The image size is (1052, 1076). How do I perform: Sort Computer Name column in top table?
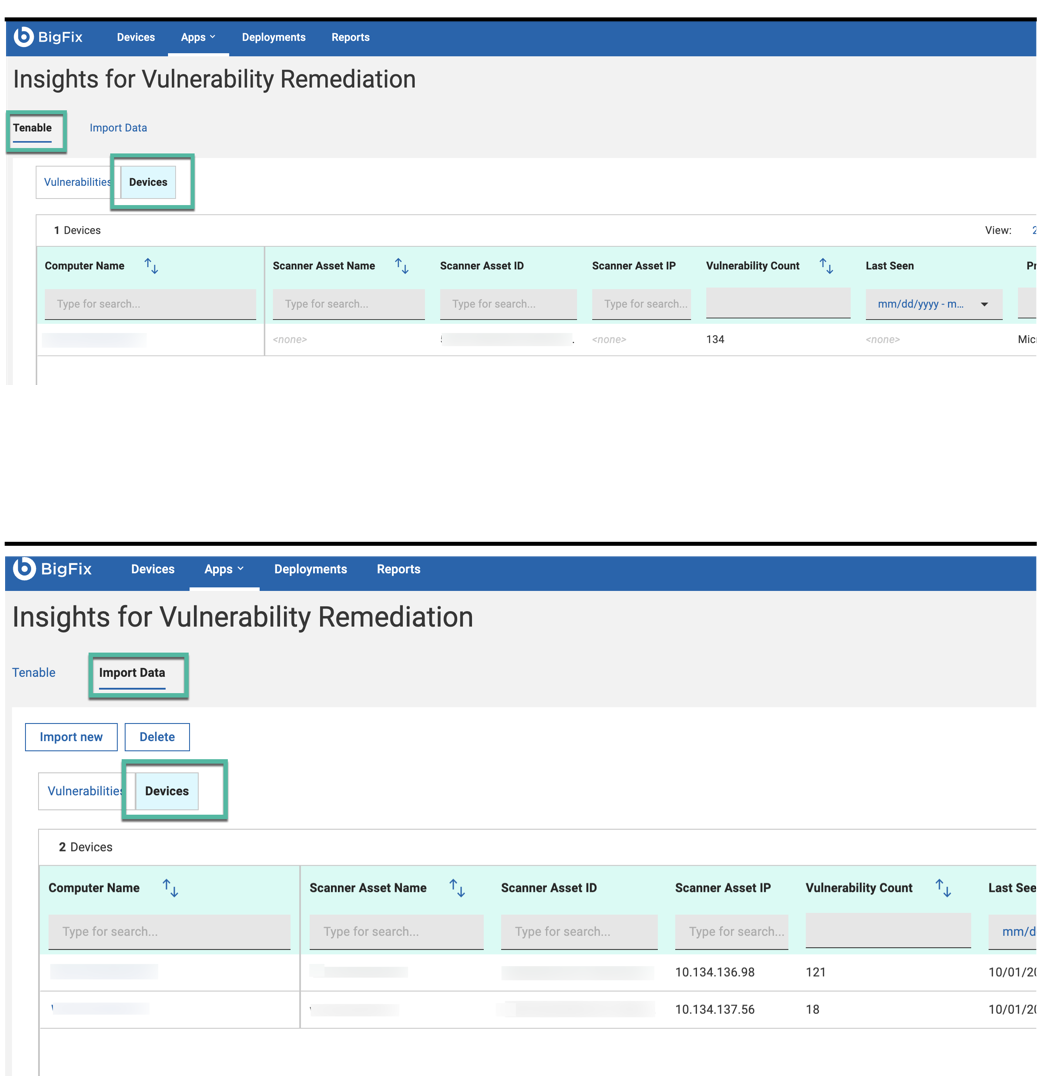pyautogui.click(x=152, y=266)
